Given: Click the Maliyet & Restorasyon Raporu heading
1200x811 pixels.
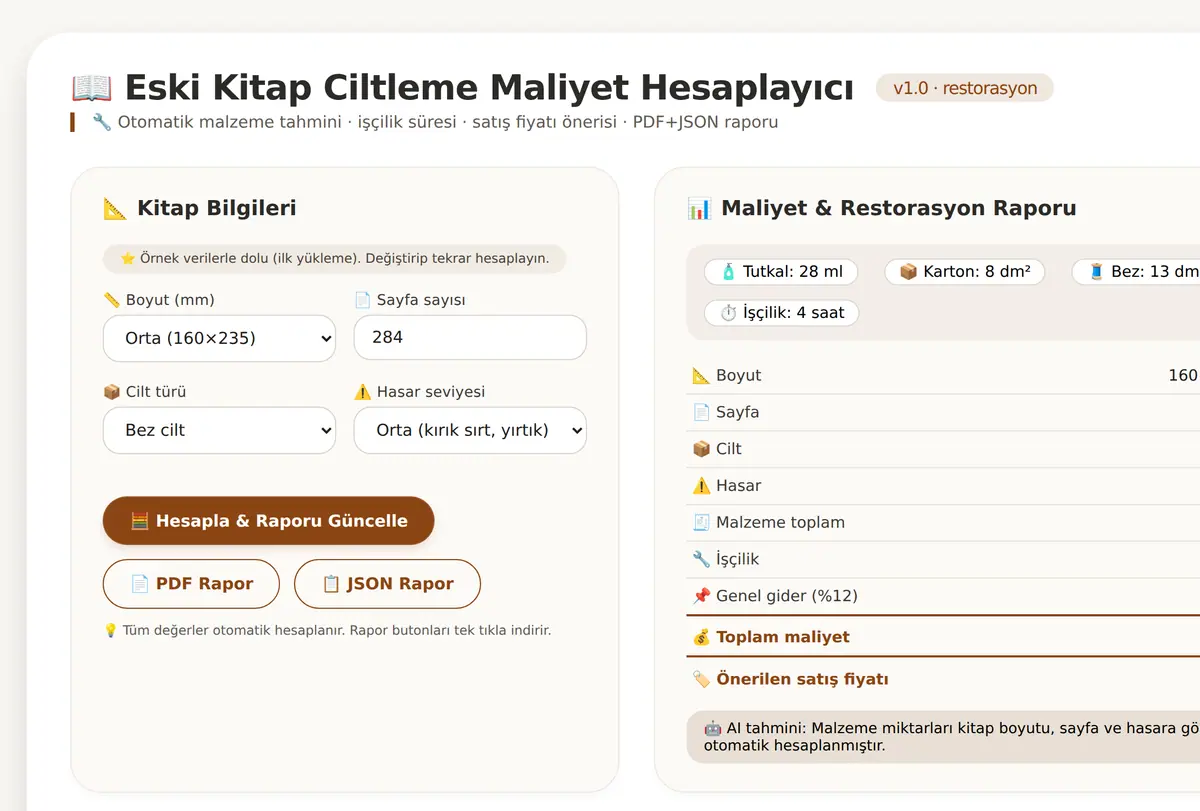Looking at the screenshot, I should click(x=899, y=209).
